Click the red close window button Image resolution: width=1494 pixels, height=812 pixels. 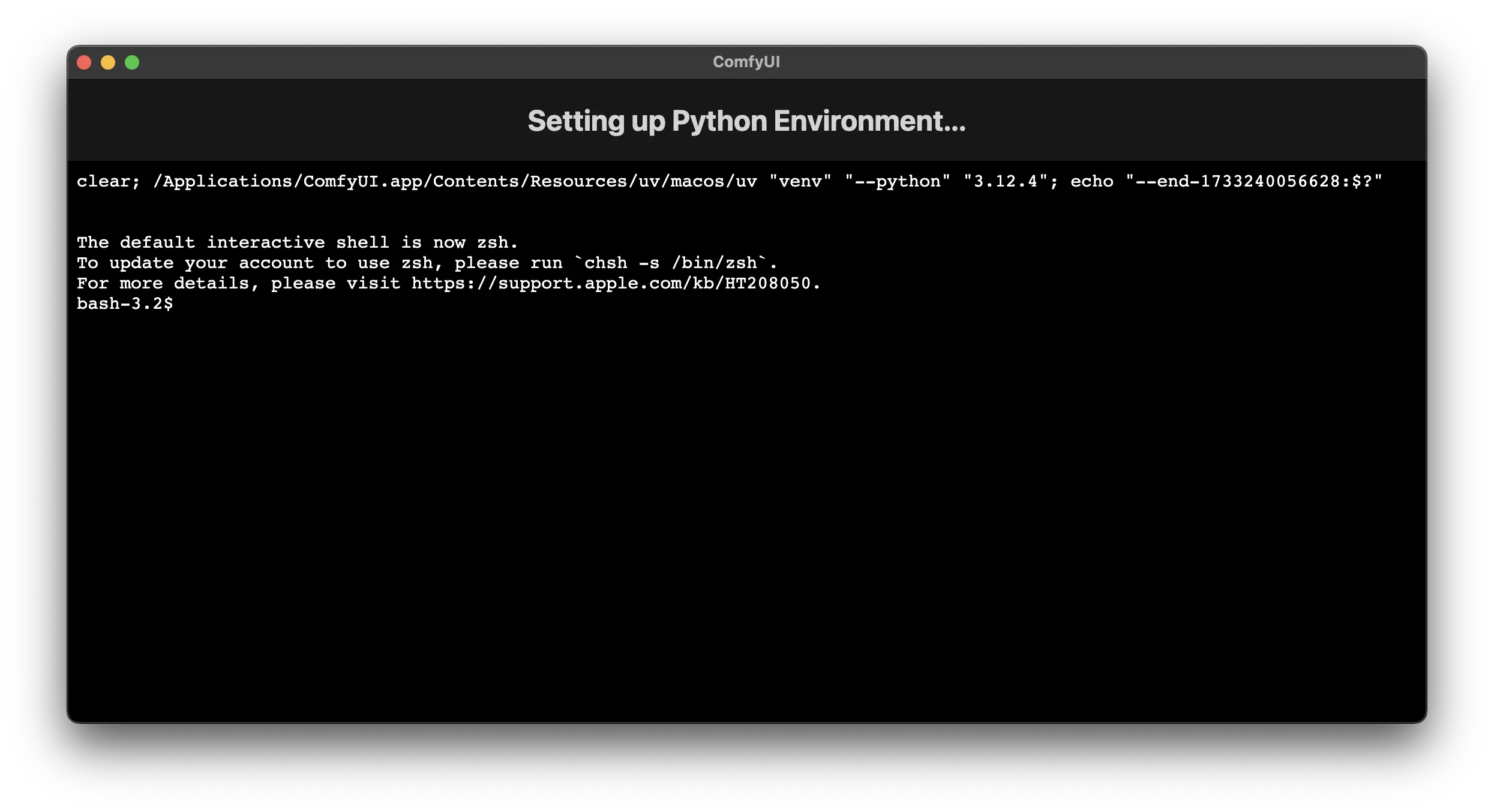(x=84, y=62)
